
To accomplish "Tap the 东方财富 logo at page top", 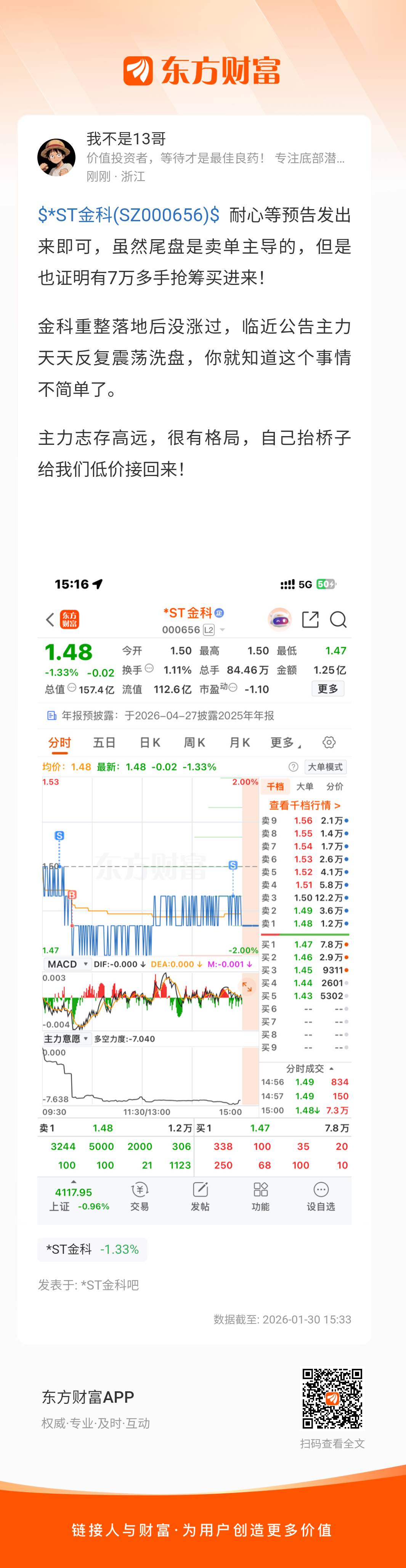I will click(202, 71).
